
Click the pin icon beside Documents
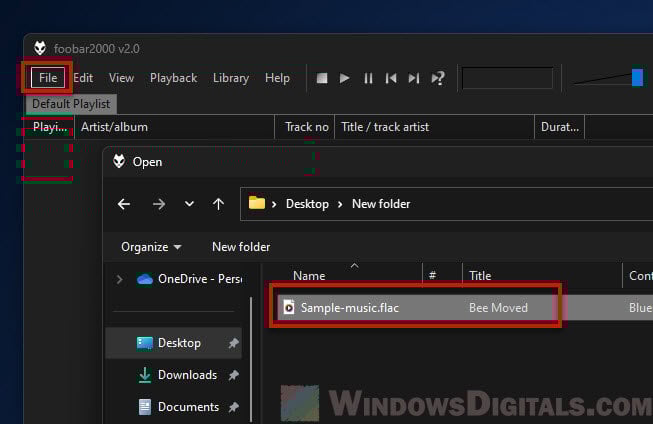233,407
